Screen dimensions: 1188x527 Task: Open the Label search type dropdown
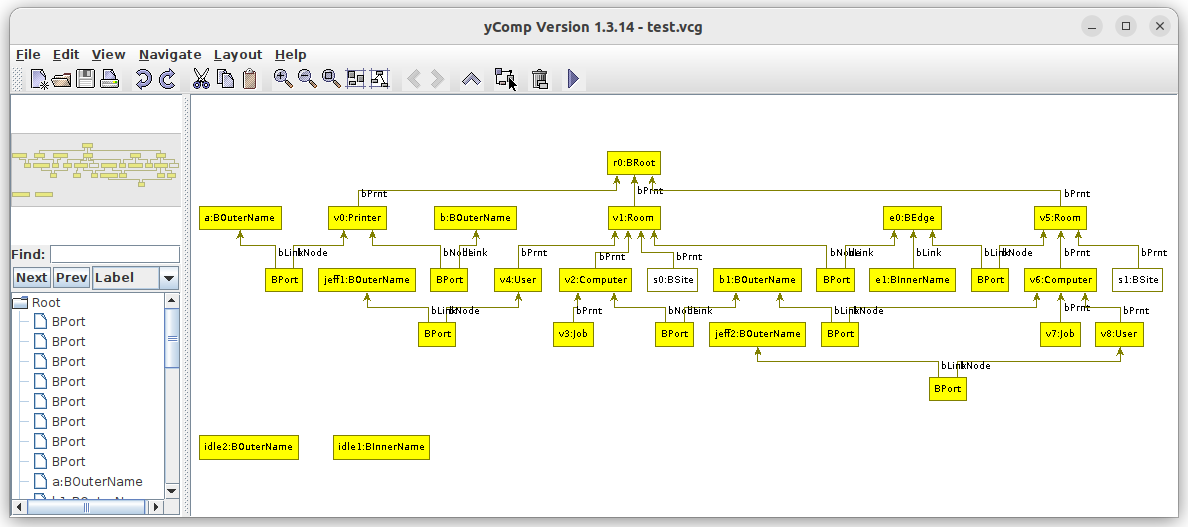[x=169, y=278]
